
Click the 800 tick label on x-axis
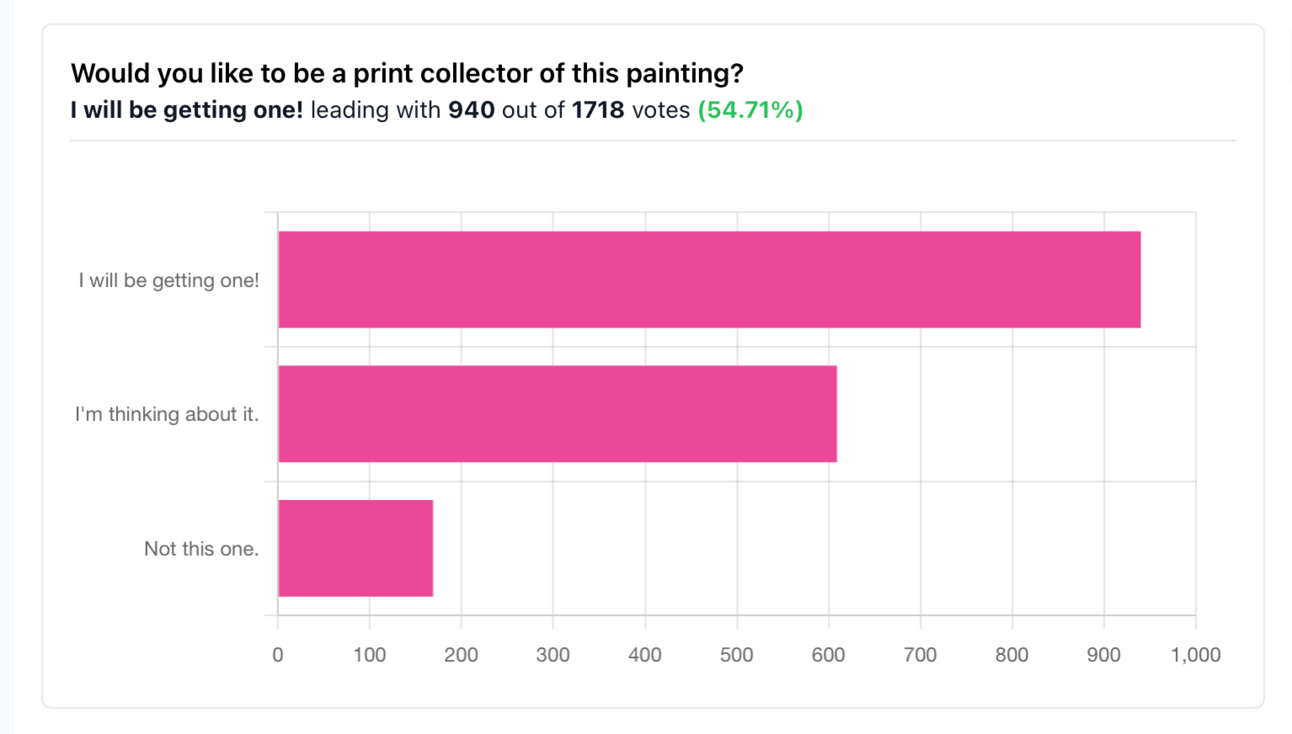(1012, 655)
